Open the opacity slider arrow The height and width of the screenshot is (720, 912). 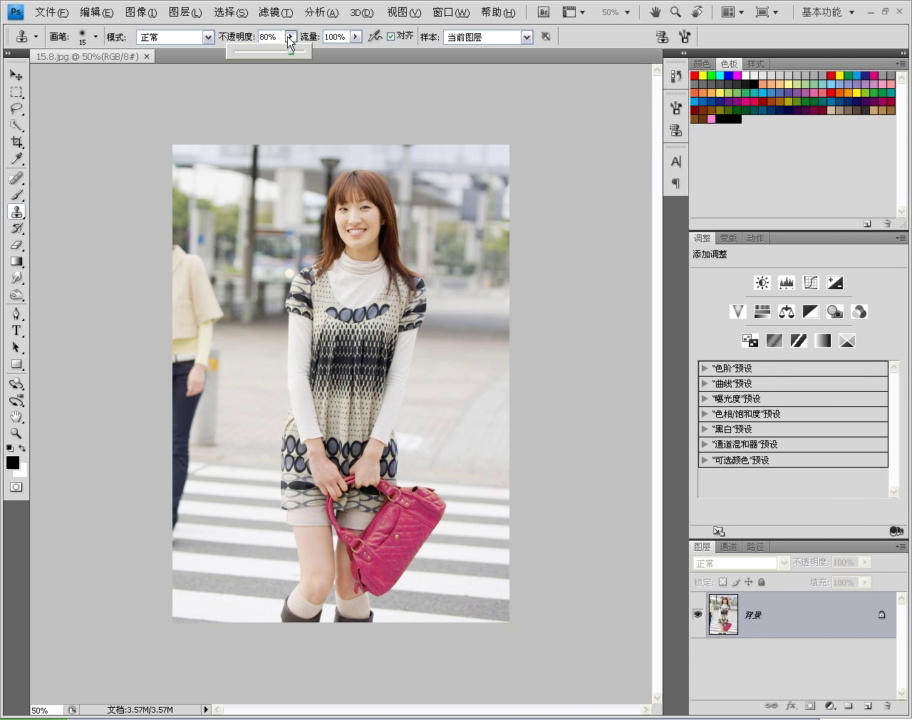(x=291, y=37)
